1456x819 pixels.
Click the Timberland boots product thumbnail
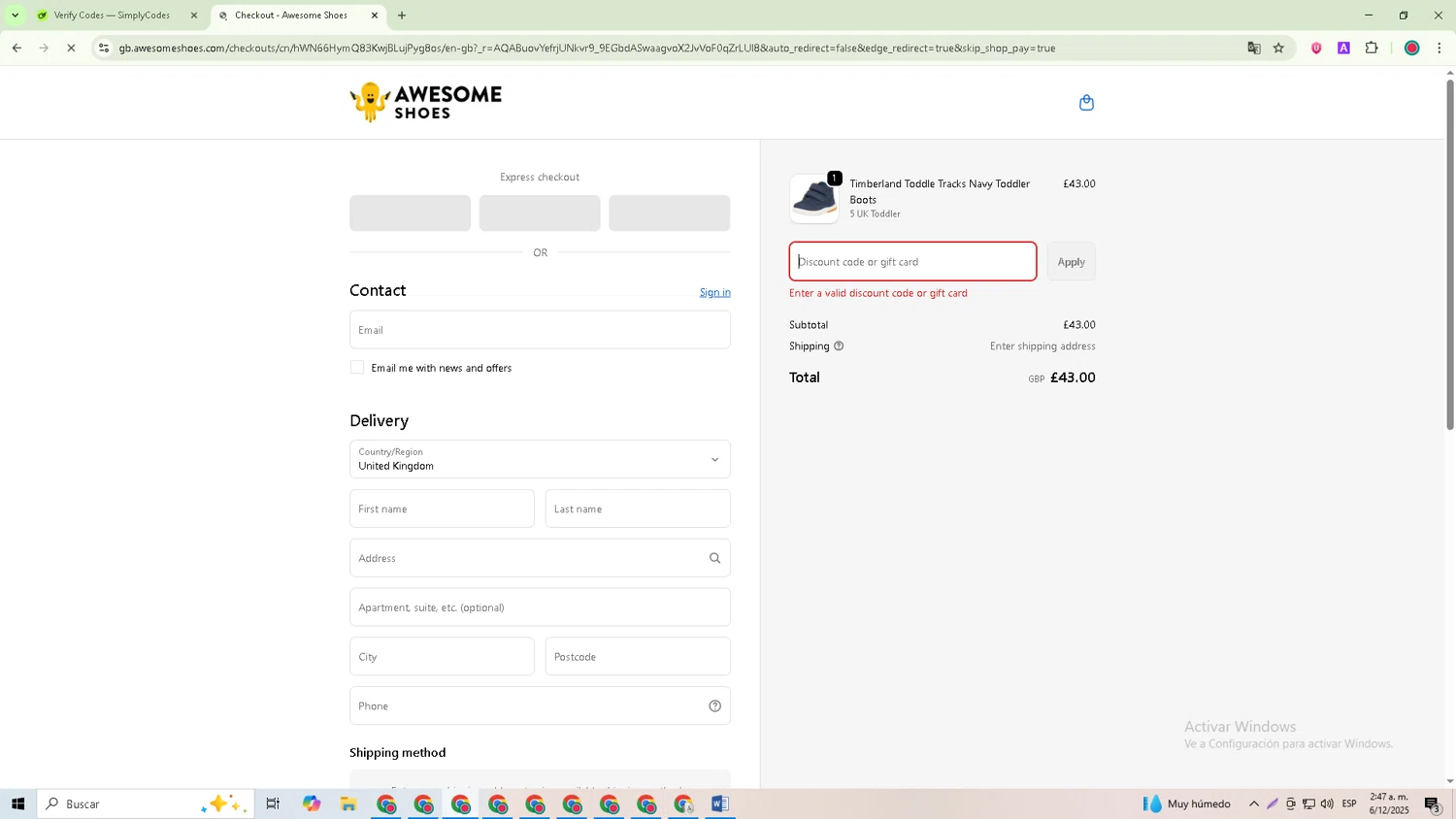pos(814,199)
